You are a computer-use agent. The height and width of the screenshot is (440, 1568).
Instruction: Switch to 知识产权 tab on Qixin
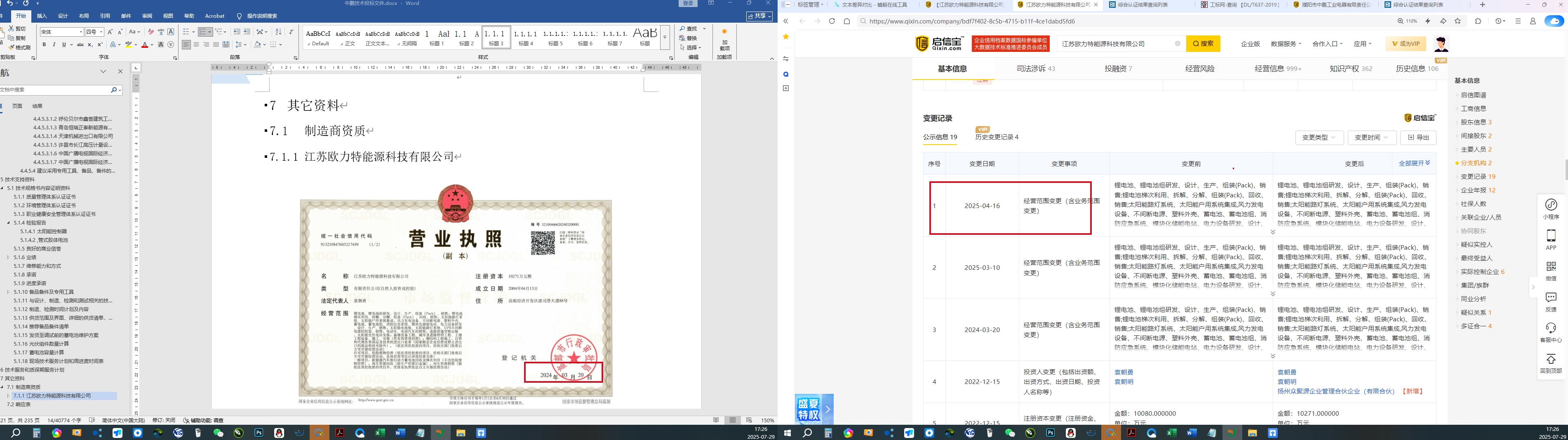[1350, 69]
